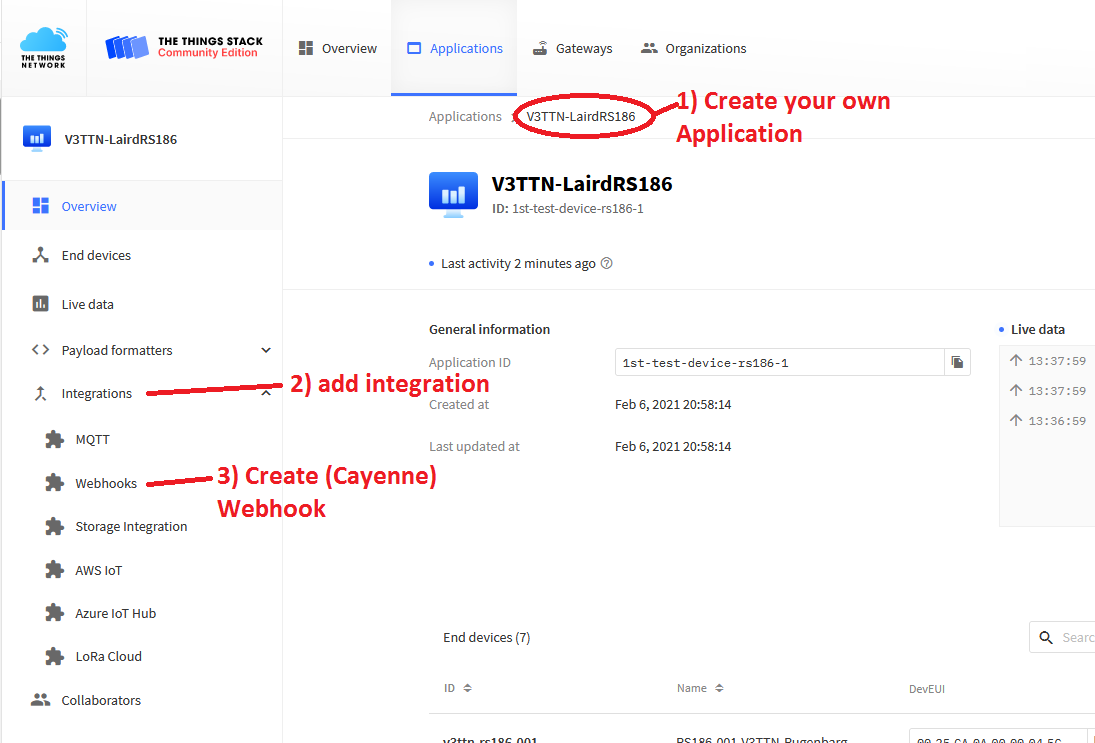Screen dimensions: 1095x743
Task: Copy the Application ID to clipboard
Action: [x=957, y=362]
